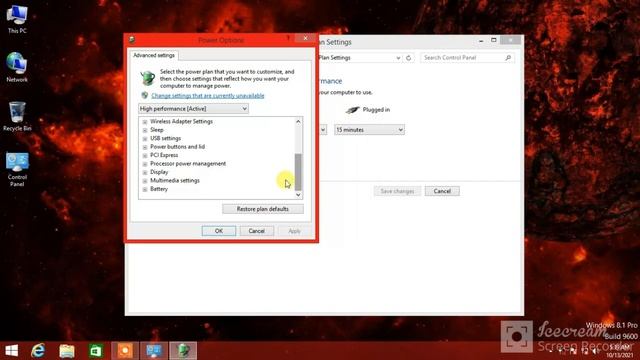This screenshot has width=640, height=360.
Task: Open File Explorer from taskbar
Action: click(67, 351)
